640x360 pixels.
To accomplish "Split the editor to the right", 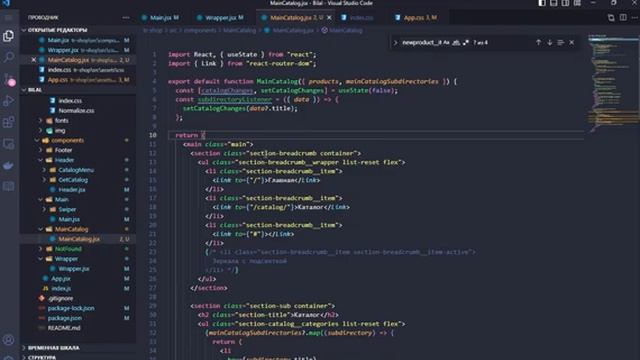I will point(623,18).
